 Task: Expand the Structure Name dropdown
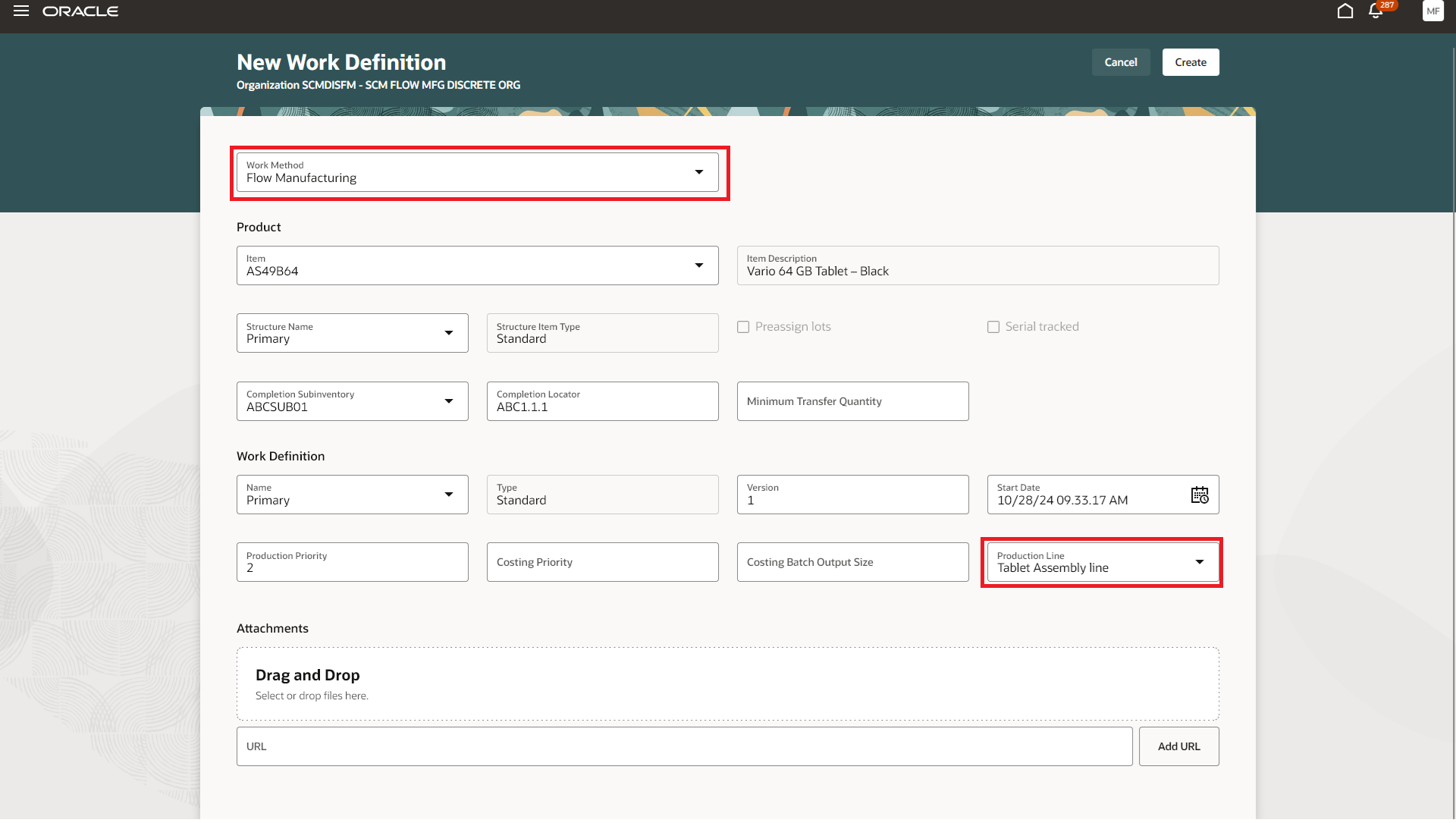(x=448, y=333)
